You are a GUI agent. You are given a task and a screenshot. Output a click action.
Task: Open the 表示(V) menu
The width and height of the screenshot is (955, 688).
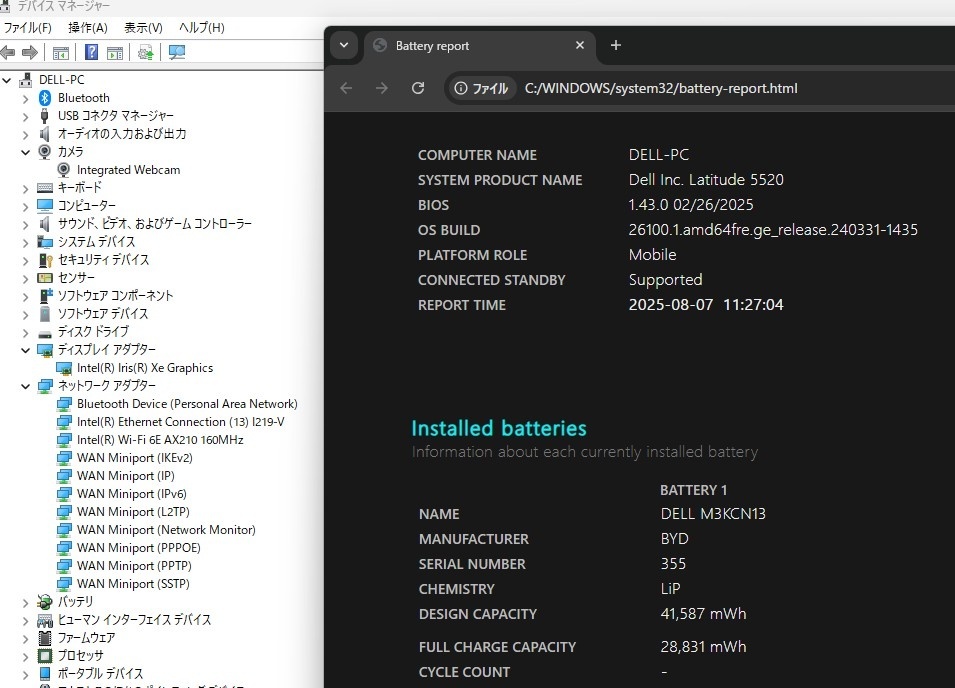[x=143, y=28]
